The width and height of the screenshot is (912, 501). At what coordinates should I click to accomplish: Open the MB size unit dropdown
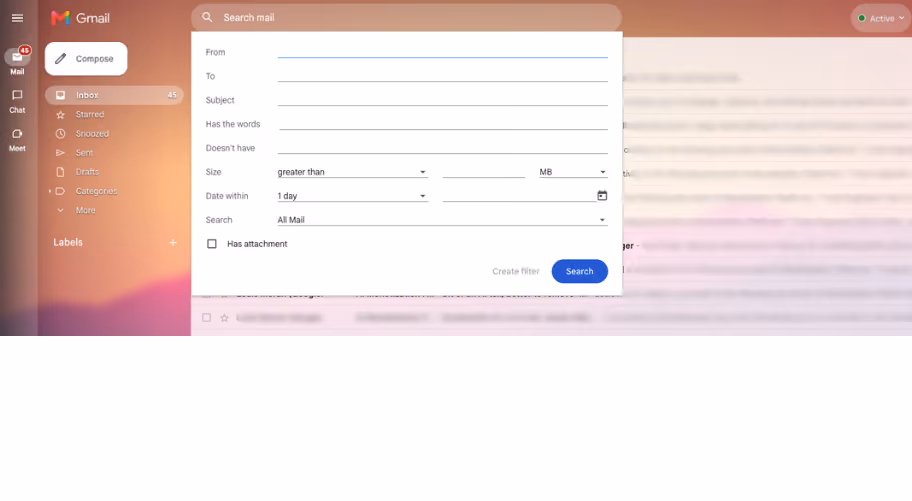(573, 172)
